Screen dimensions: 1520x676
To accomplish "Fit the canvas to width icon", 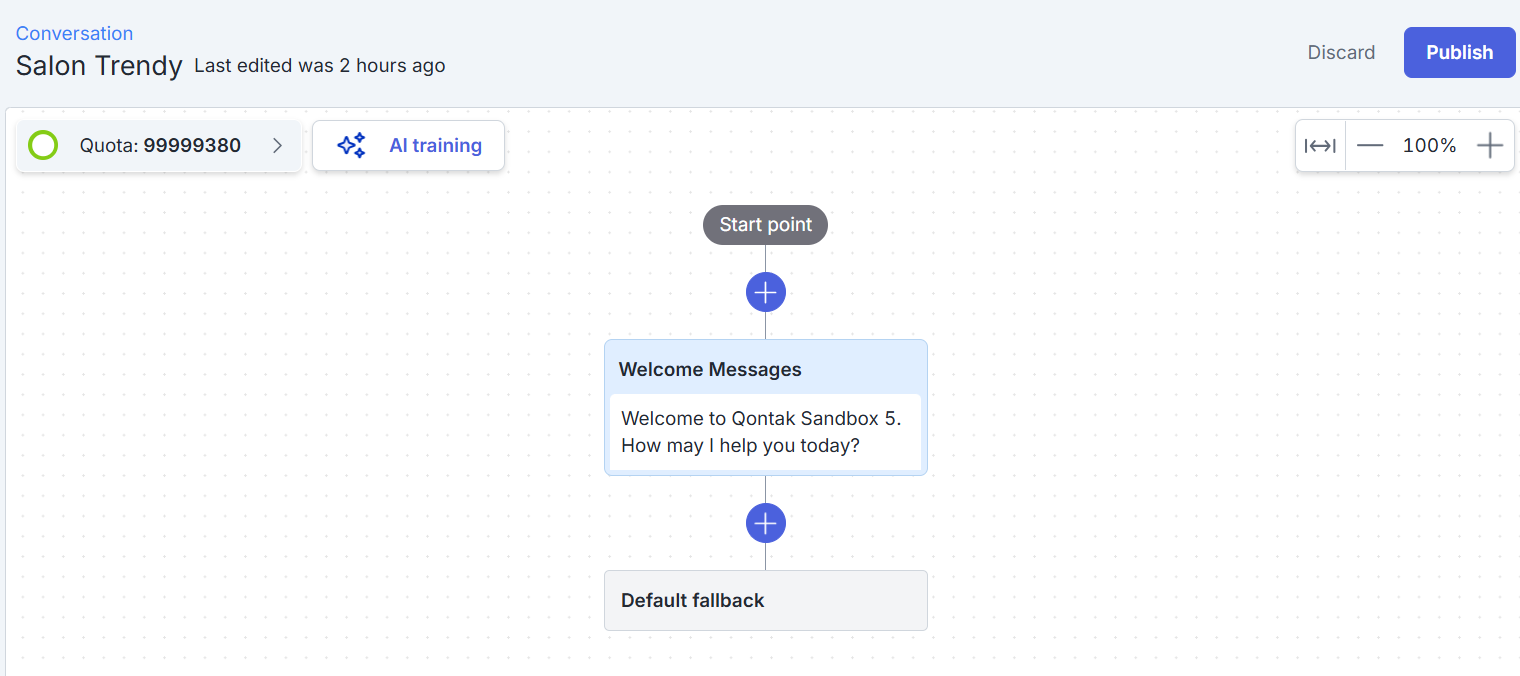I will point(1320,146).
